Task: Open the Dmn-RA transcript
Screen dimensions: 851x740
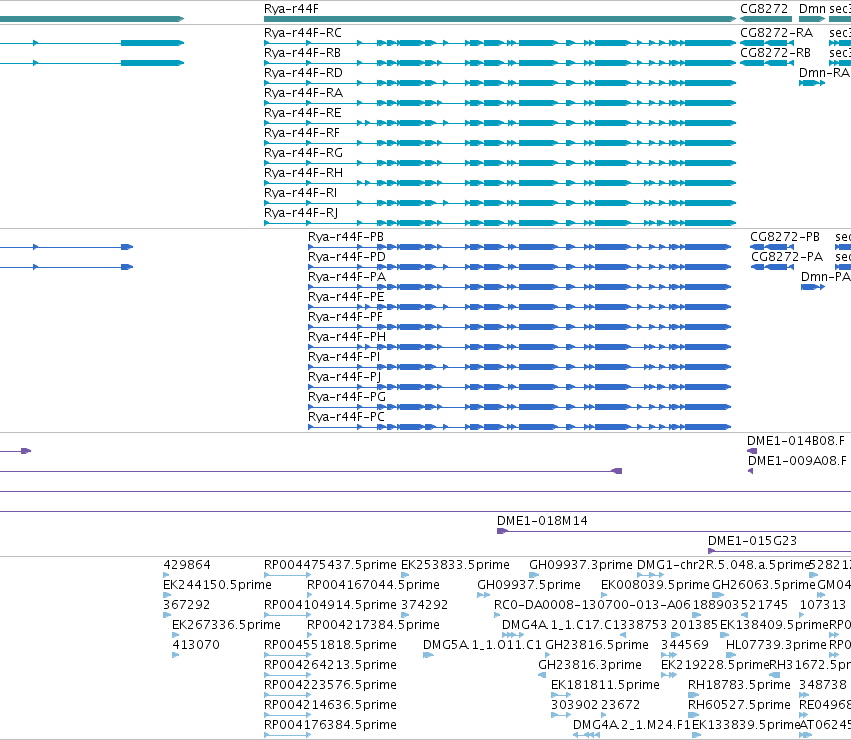Action: 823,73
